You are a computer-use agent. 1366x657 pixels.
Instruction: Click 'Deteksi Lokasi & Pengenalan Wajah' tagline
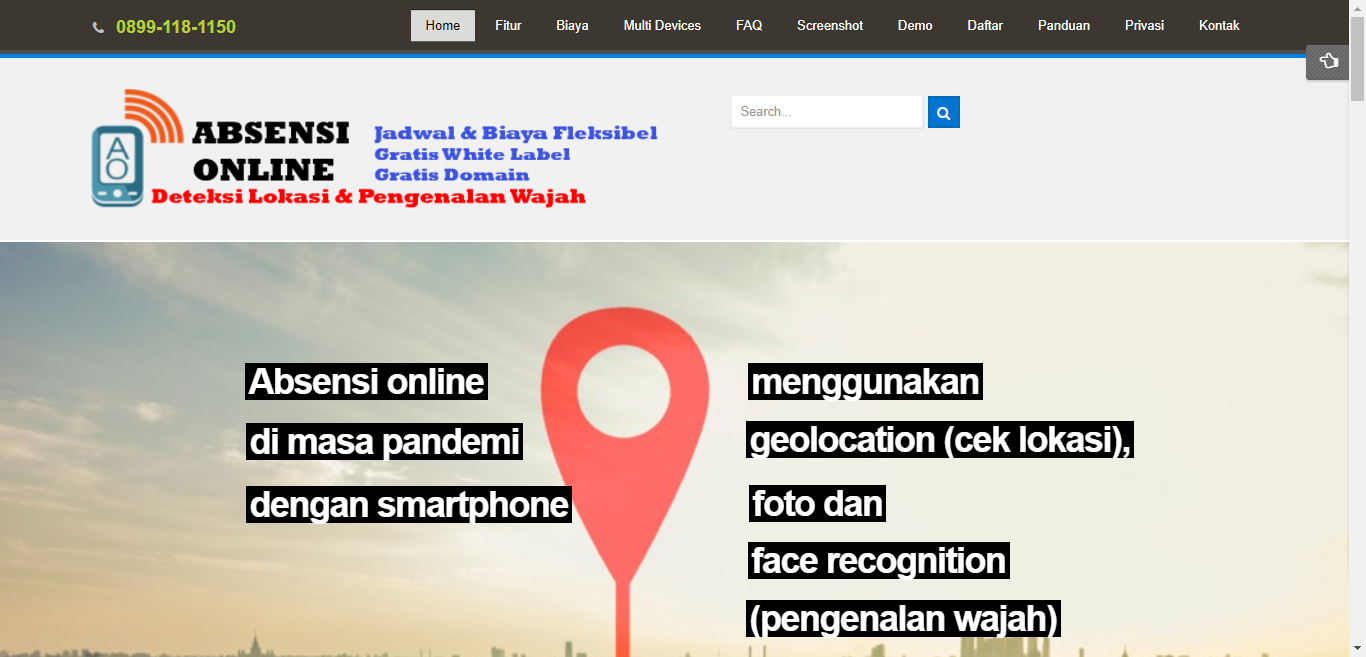point(368,196)
